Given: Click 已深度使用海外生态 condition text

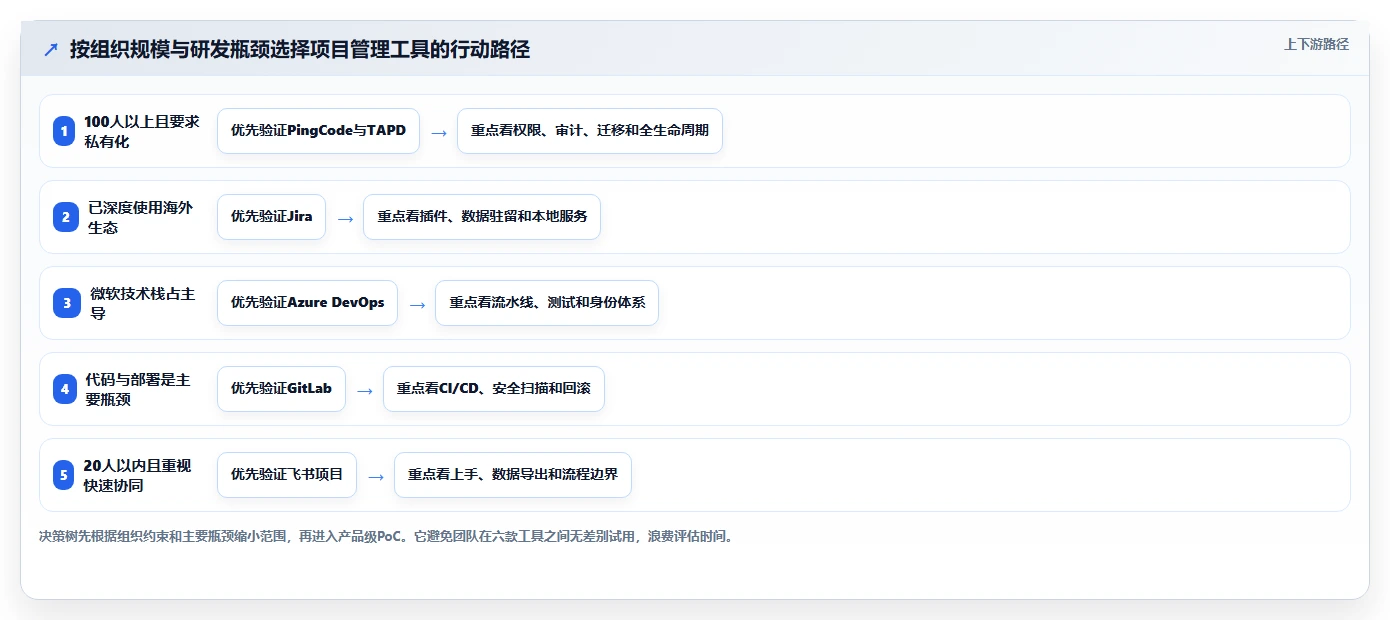Looking at the screenshot, I should click(x=140, y=217).
